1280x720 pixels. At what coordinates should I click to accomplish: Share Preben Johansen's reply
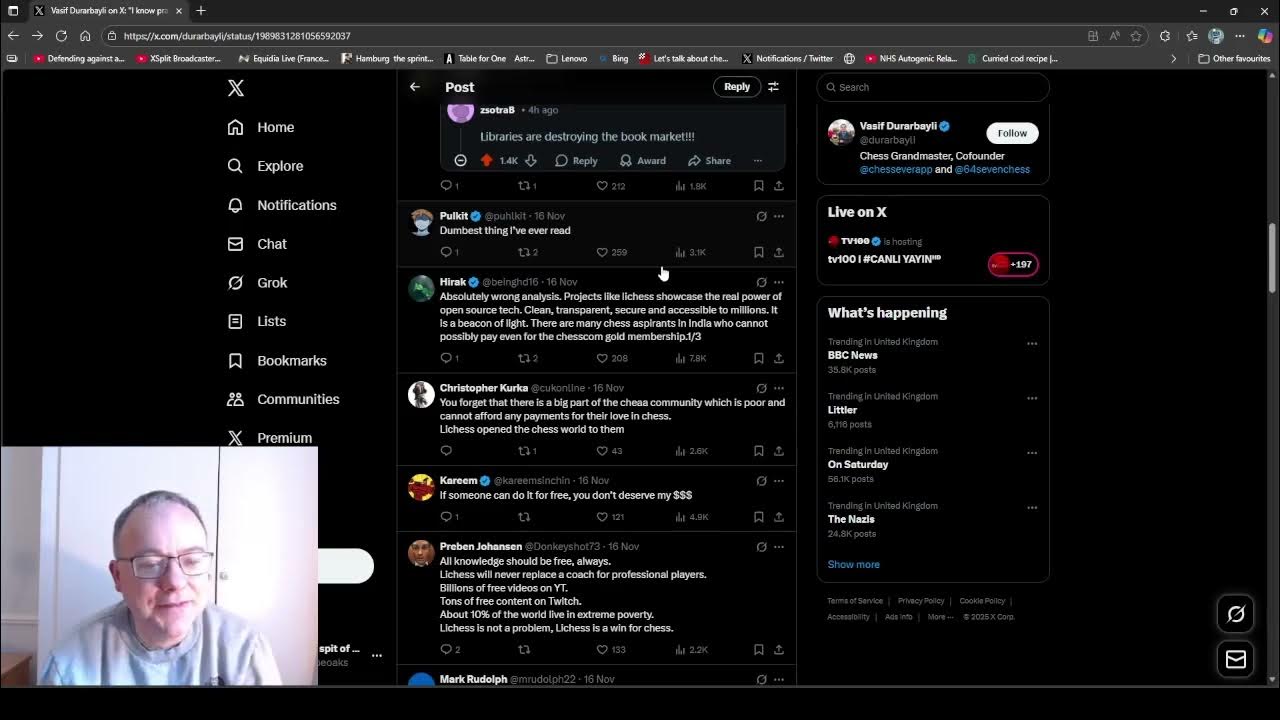(x=779, y=650)
